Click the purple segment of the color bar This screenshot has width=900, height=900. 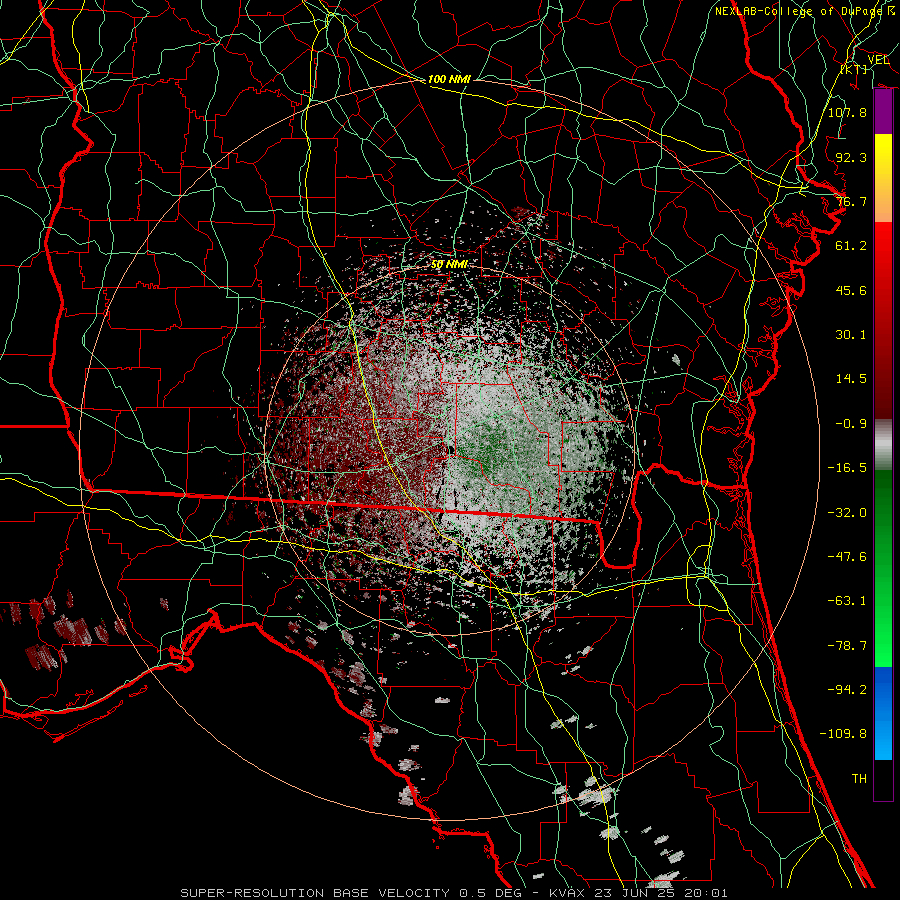tap(883, 112)
